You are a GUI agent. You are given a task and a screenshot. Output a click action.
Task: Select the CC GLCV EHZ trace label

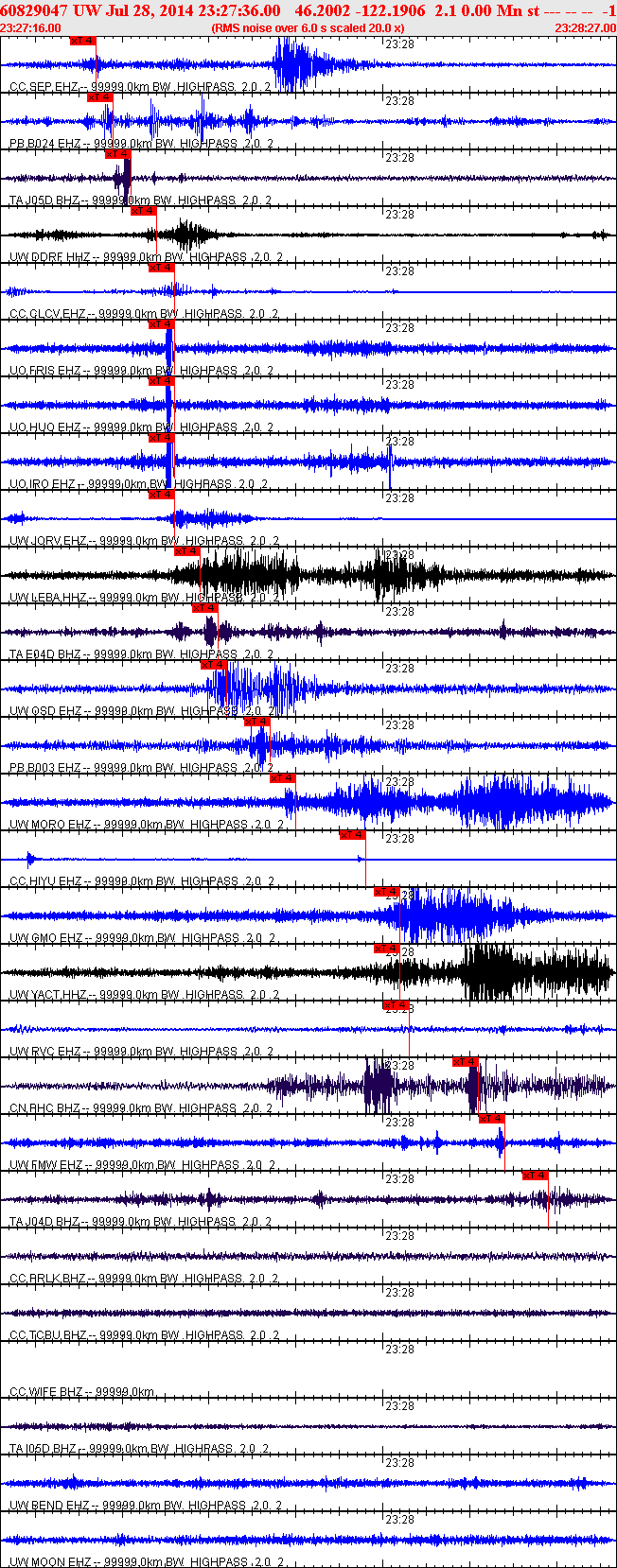144,314
